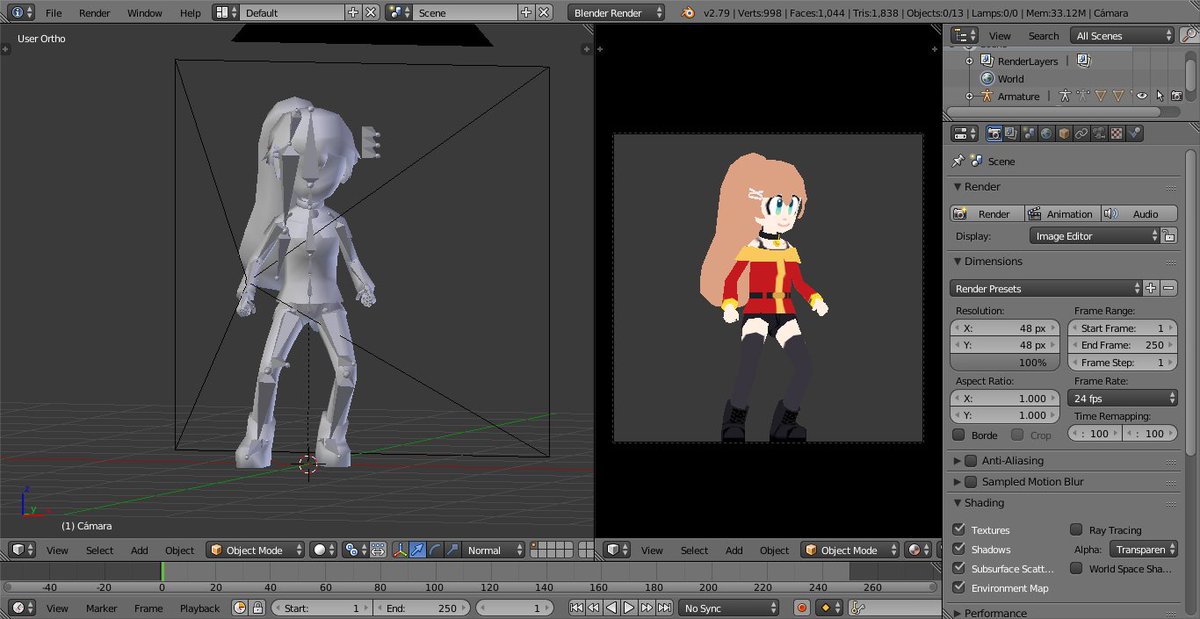The height and width of the screenshot is (619, 1200).
Task: Play the animation forward
Action: (x=628, y=608)
